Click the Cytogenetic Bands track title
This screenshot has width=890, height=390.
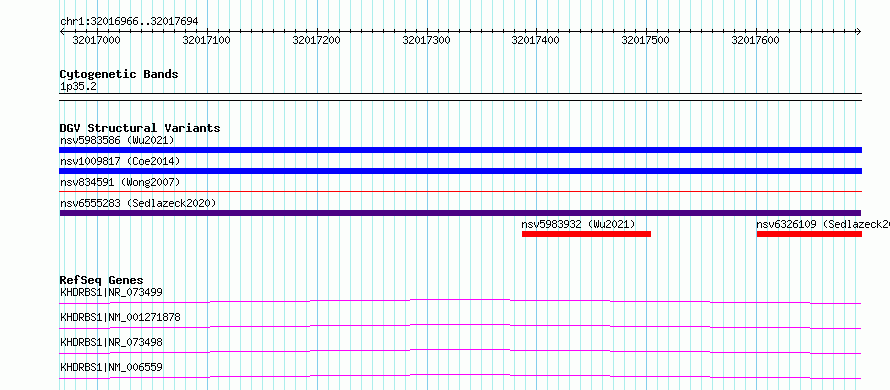pos(119,74)
